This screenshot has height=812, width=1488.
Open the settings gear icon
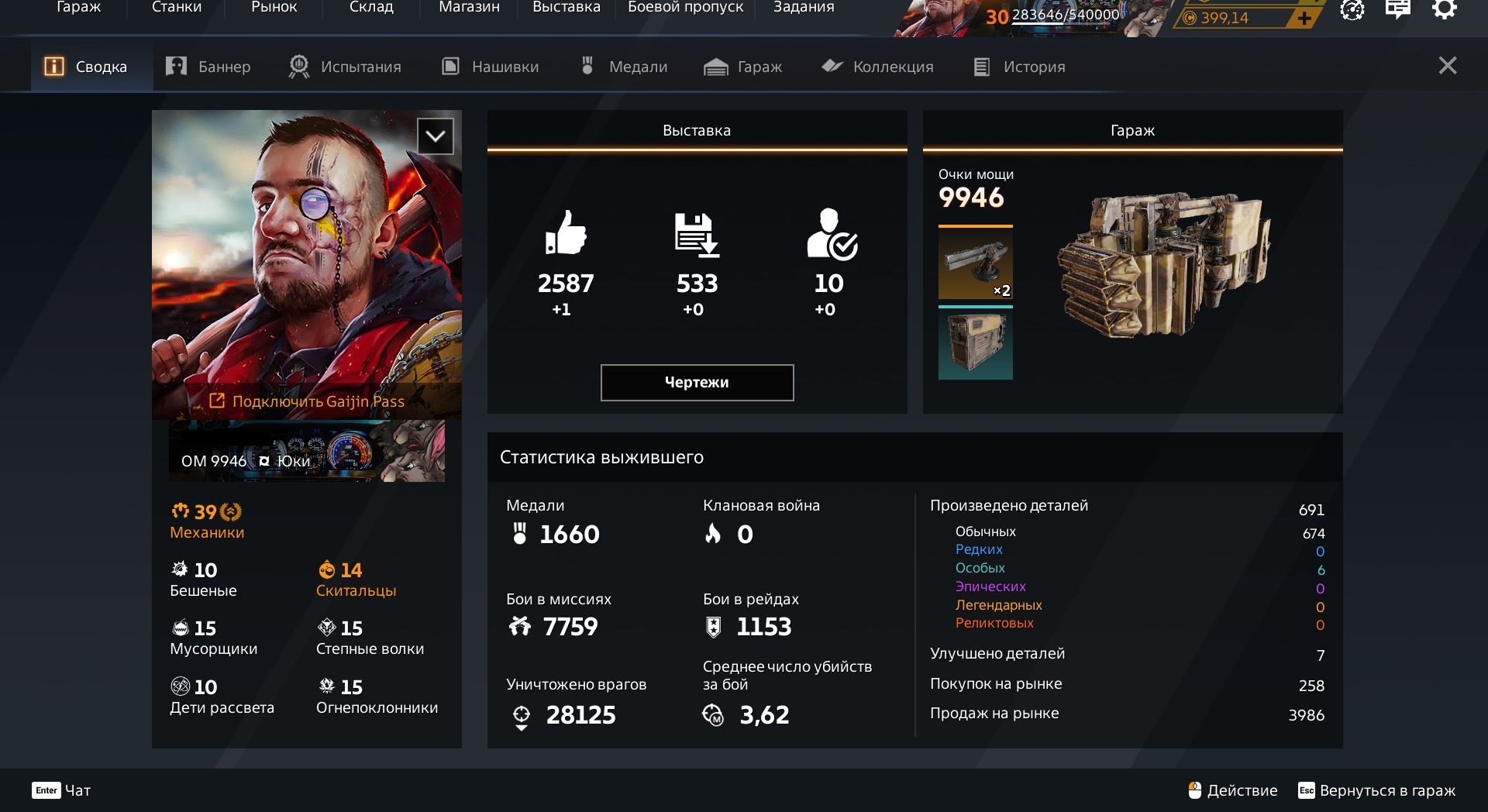tap(1444, 9)
